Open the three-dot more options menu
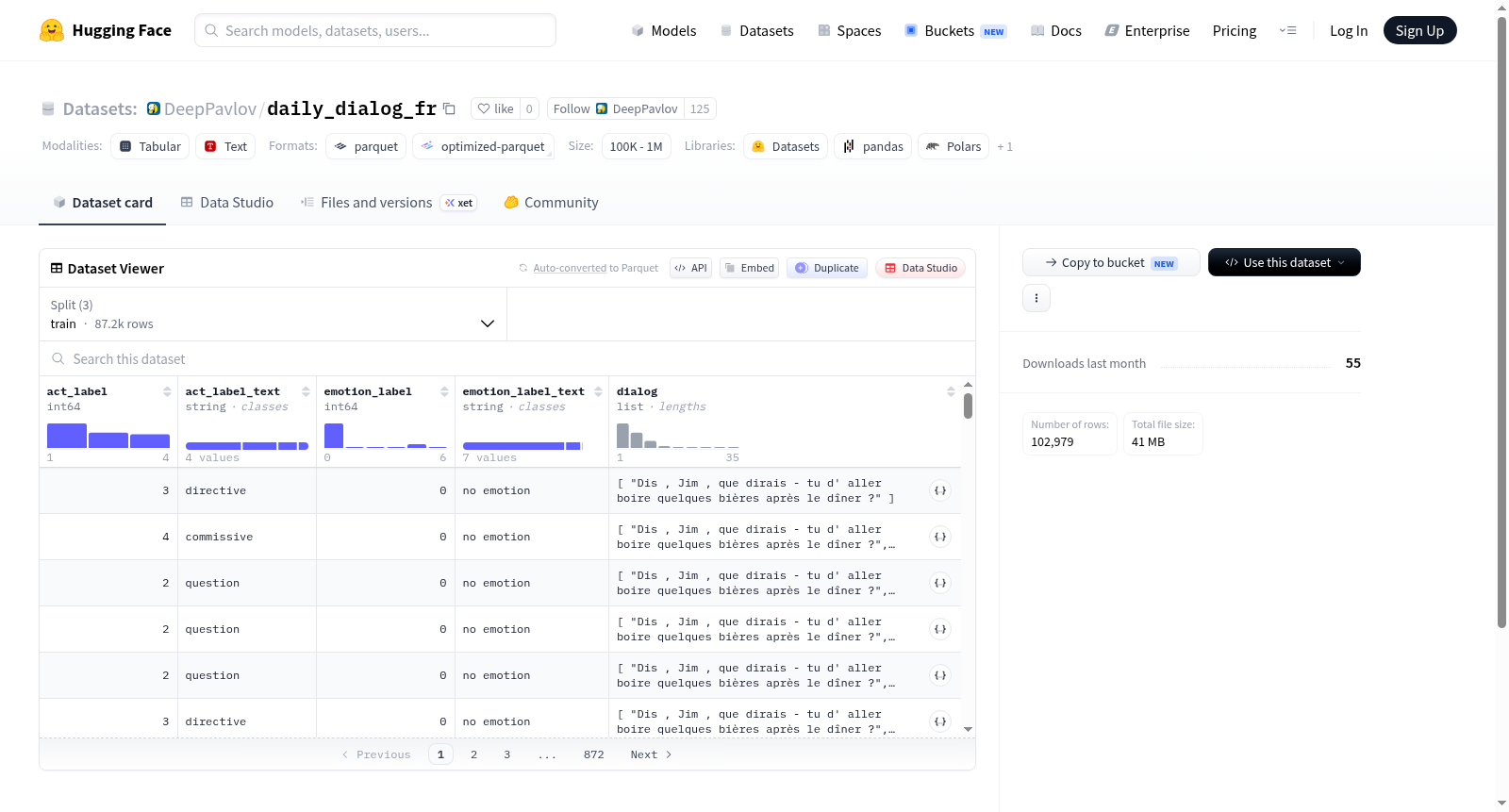This screenshot has width=1509, height=812. tap(1036, 298)
